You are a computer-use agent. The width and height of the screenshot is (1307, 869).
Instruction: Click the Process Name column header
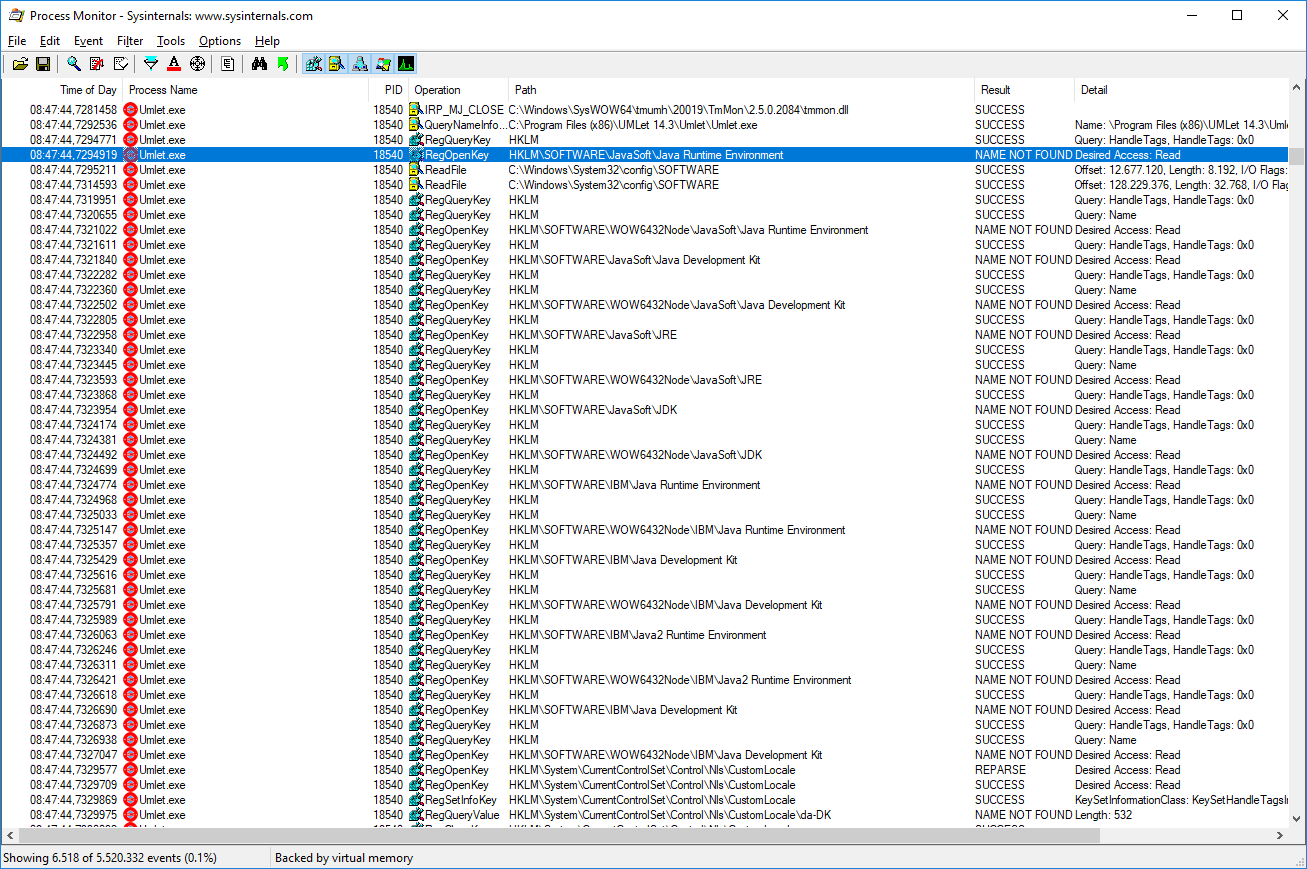click(x=246, y=90)
